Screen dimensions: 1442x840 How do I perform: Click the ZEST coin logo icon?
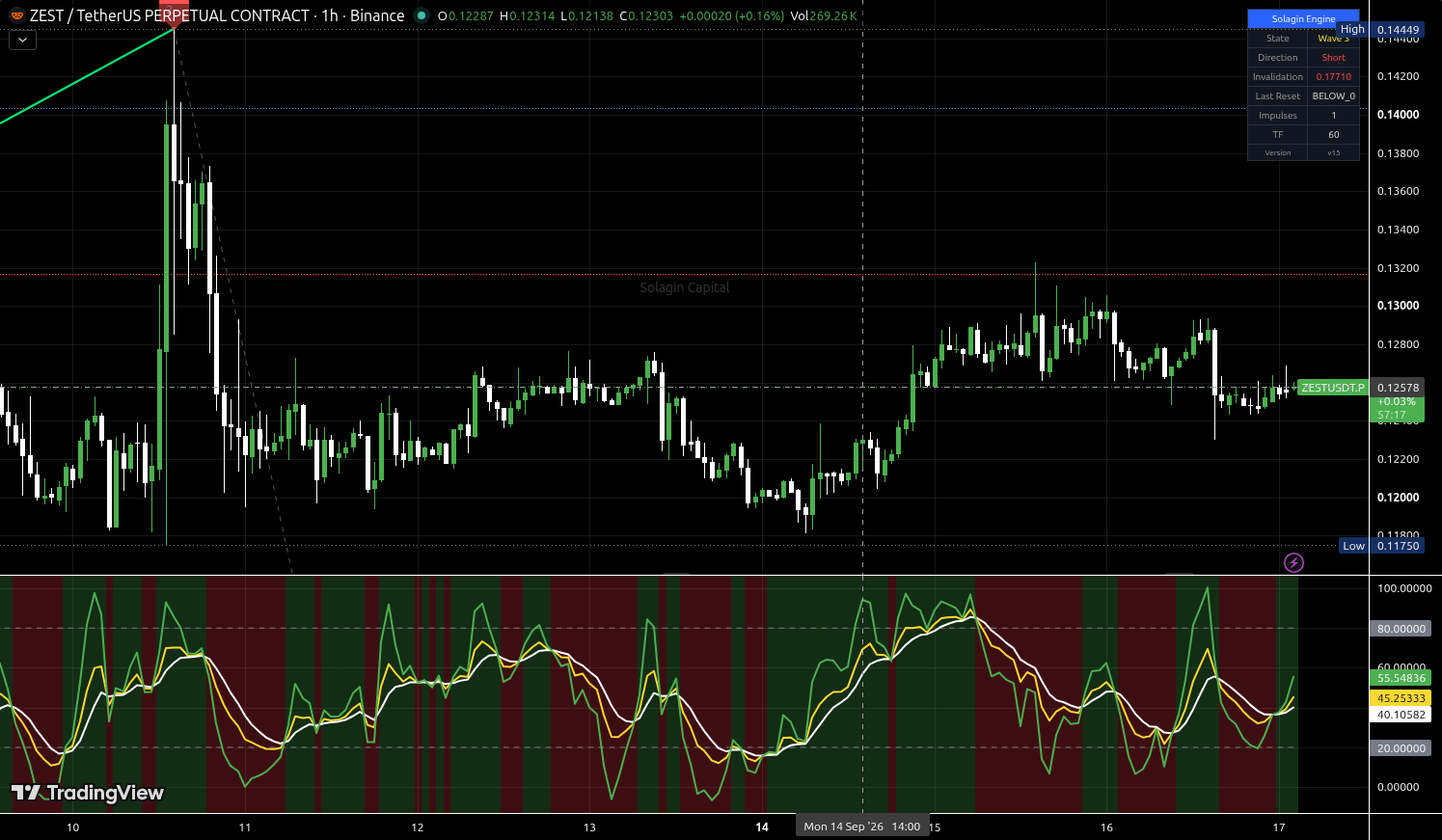[x=16, y=15]
